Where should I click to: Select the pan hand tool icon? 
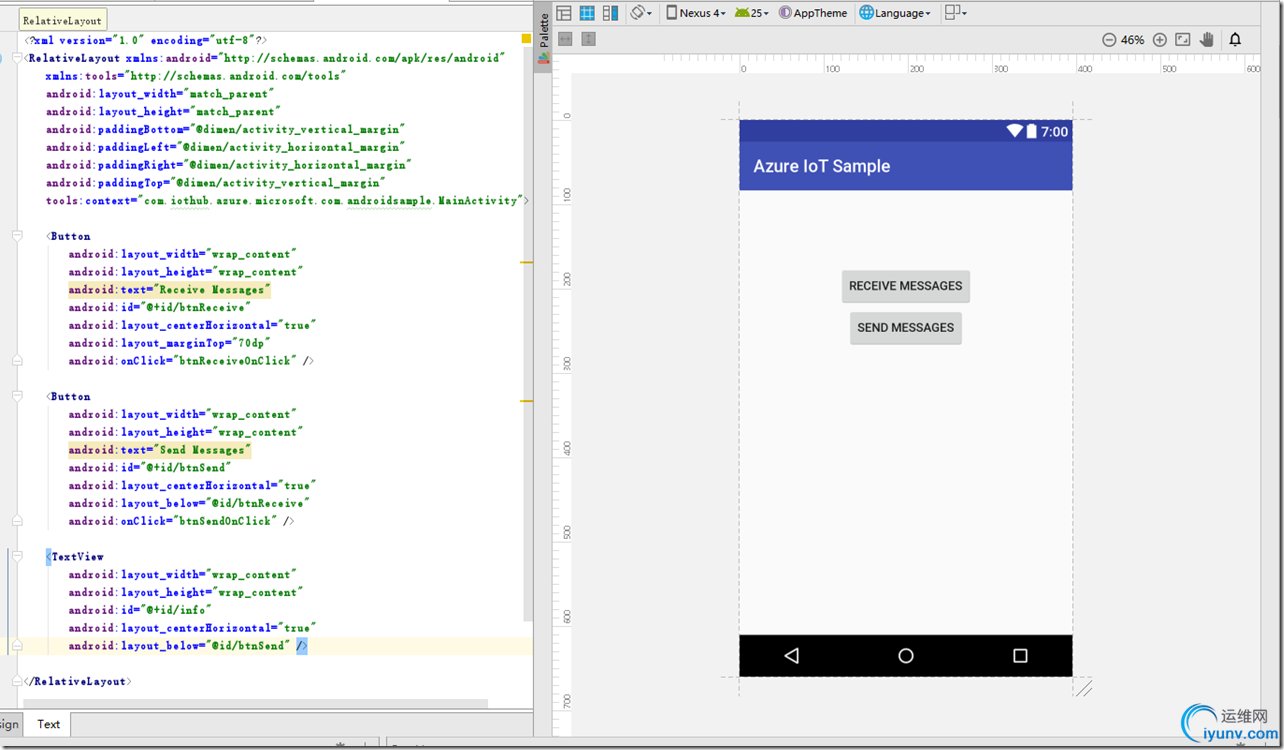point(1207,40)
